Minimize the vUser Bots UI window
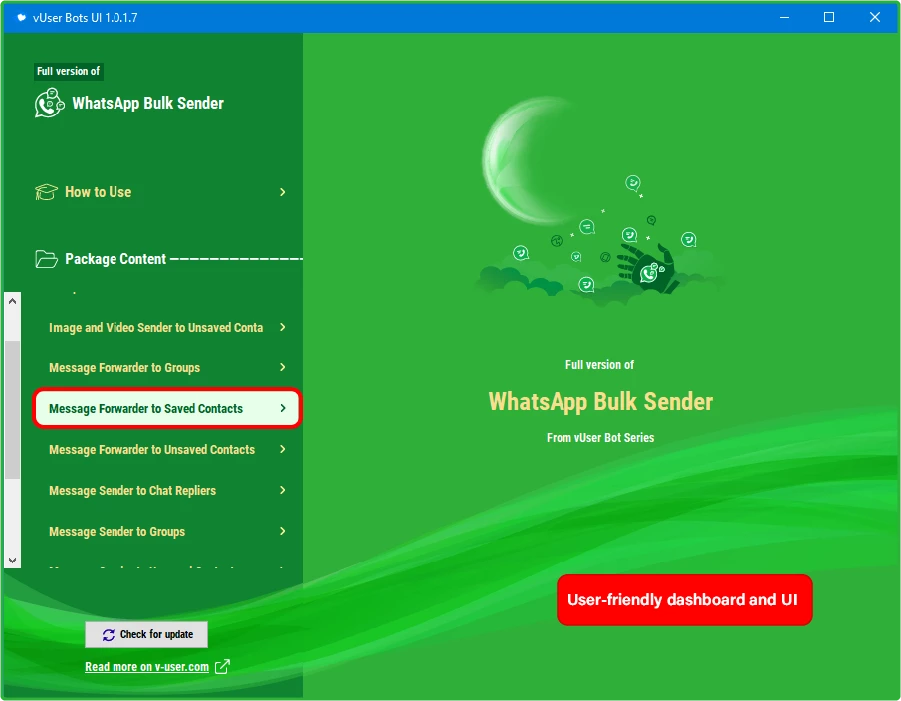901x701 pixels. click(x=784, y=17)
